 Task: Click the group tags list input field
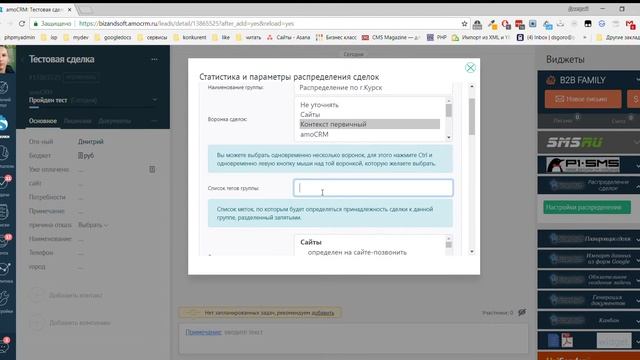(x=373, y=188)
